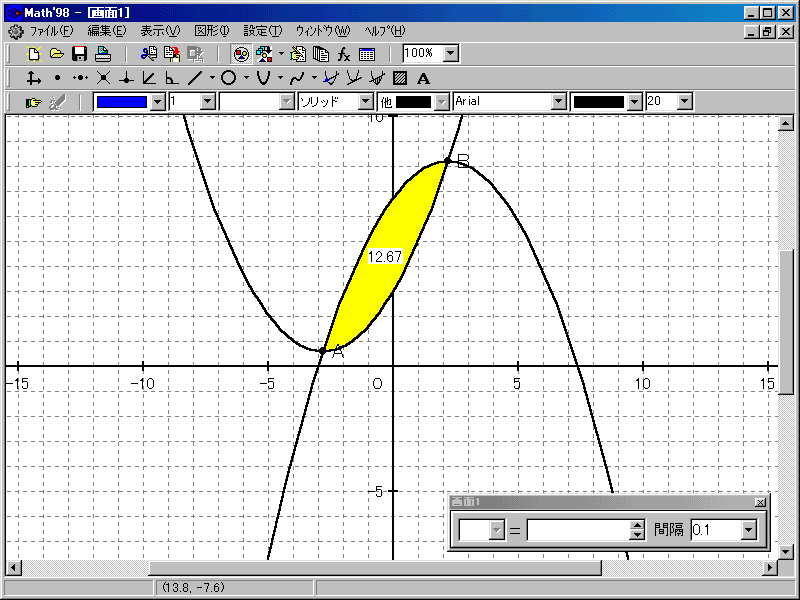Select the parabola curve tool
This screenshot has width=800, height=600.
click(263, 78)
